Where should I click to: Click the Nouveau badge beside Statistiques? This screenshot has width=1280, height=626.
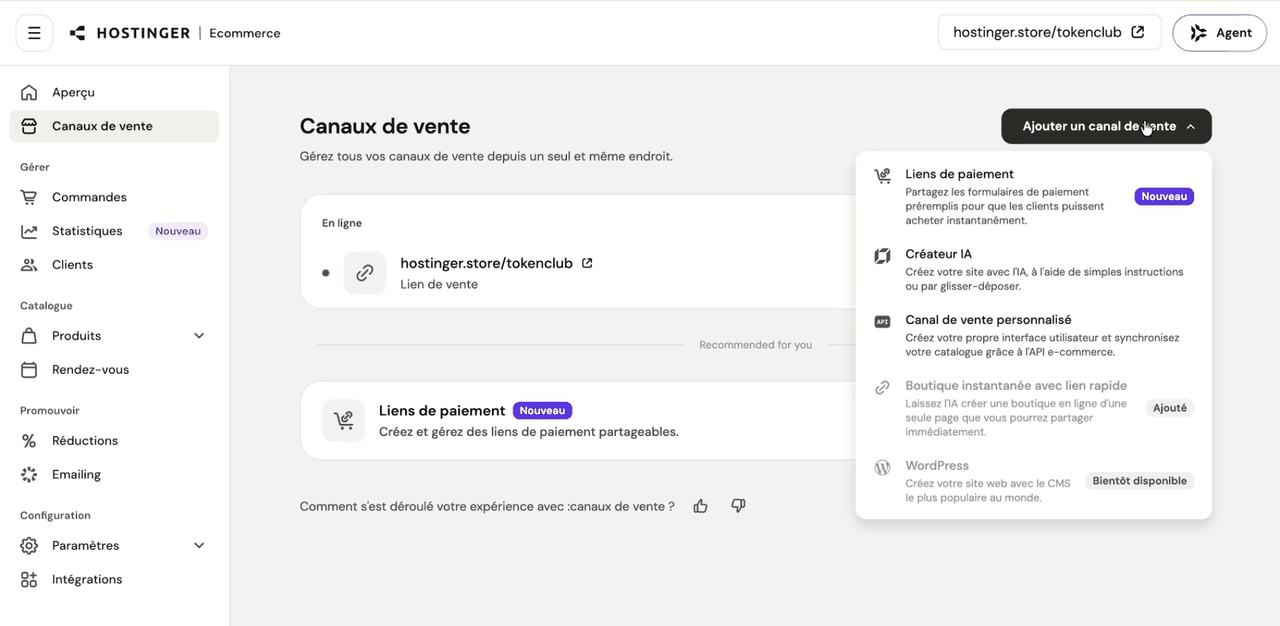pos(178,231)
